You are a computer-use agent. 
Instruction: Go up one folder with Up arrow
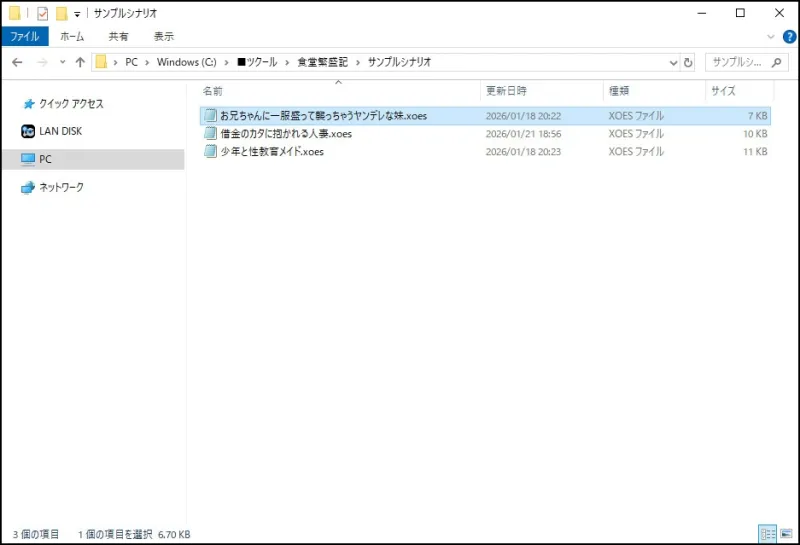pyautogui.click(x=80, y=62)
